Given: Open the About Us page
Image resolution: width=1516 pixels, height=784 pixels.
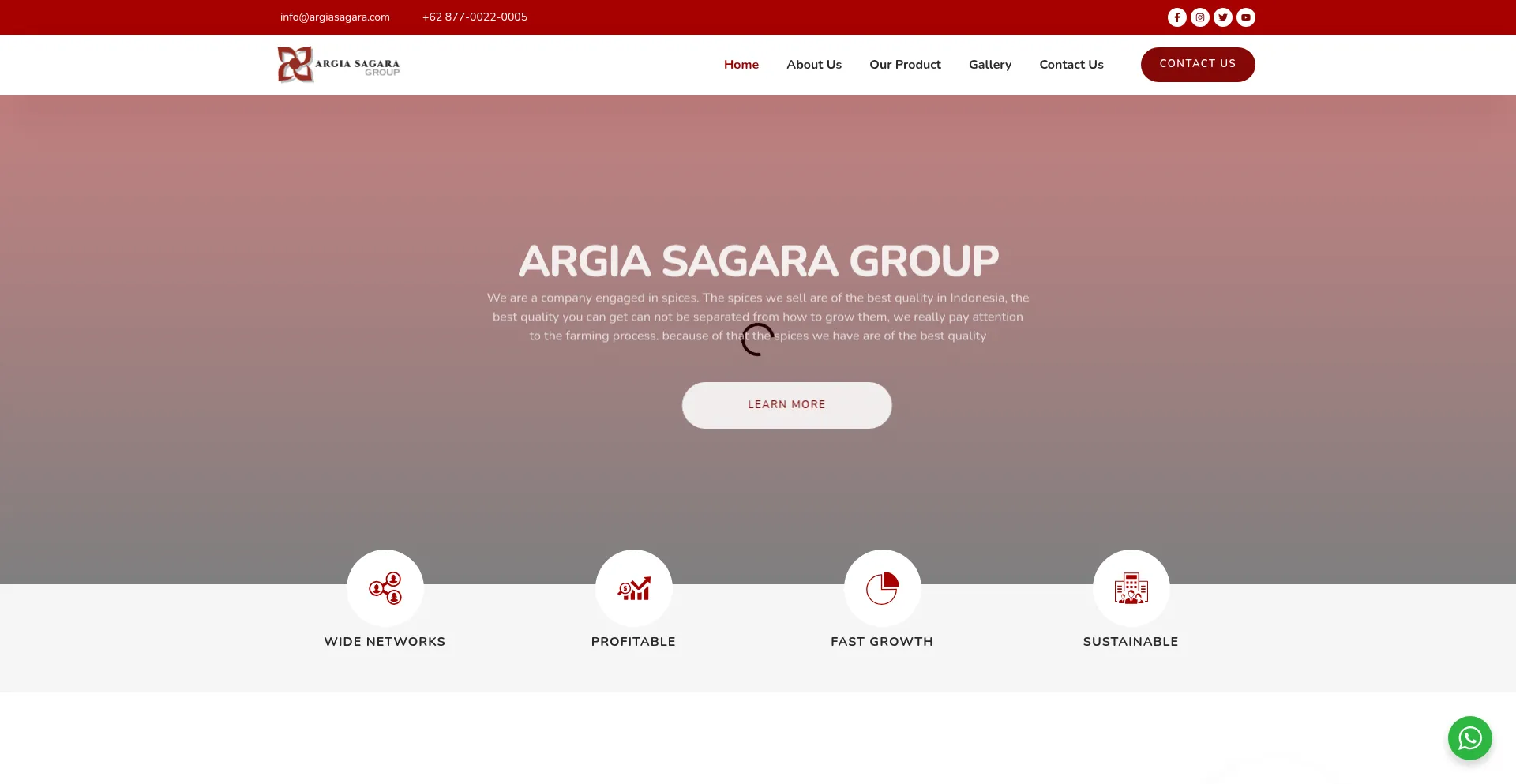Looking at the screenshot, I should point(813,65).
